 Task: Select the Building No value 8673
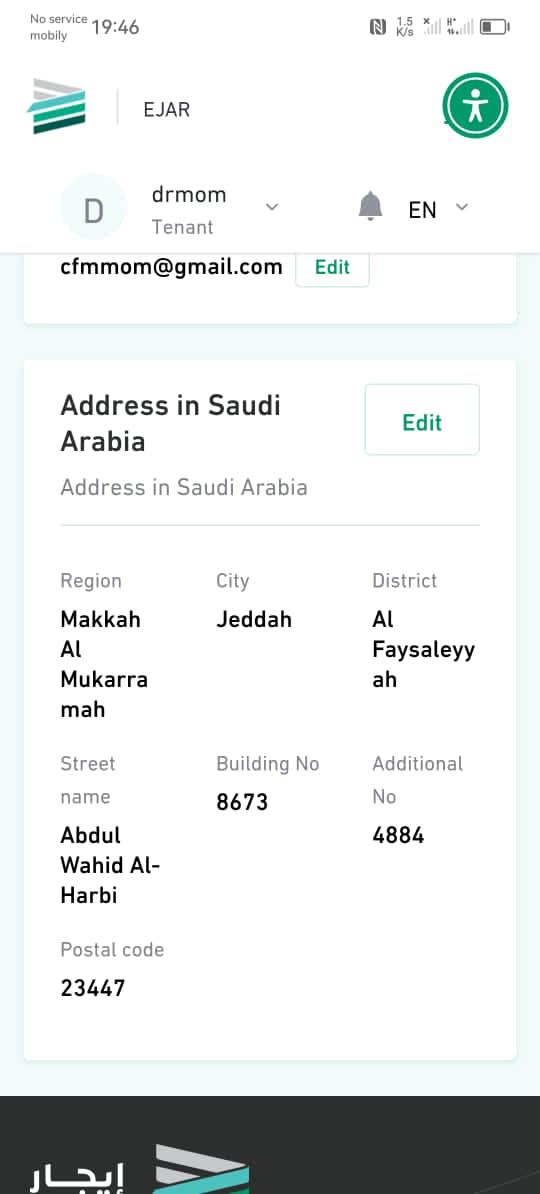point(242,802)
